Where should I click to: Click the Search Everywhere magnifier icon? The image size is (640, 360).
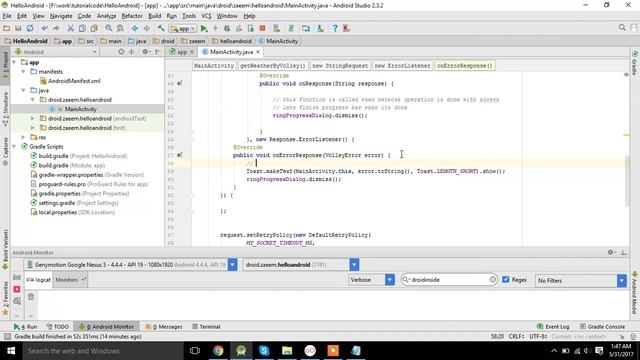(x=622, y=27)
